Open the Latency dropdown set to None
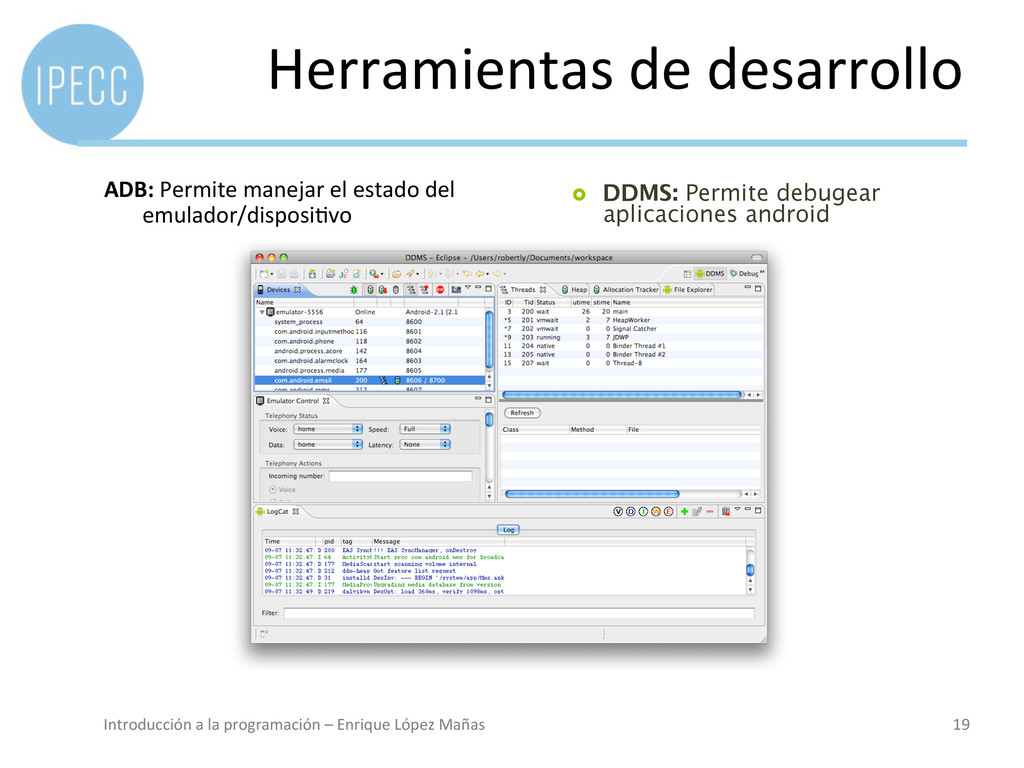This screenshot has width=1024, height=768. point(424,444)
